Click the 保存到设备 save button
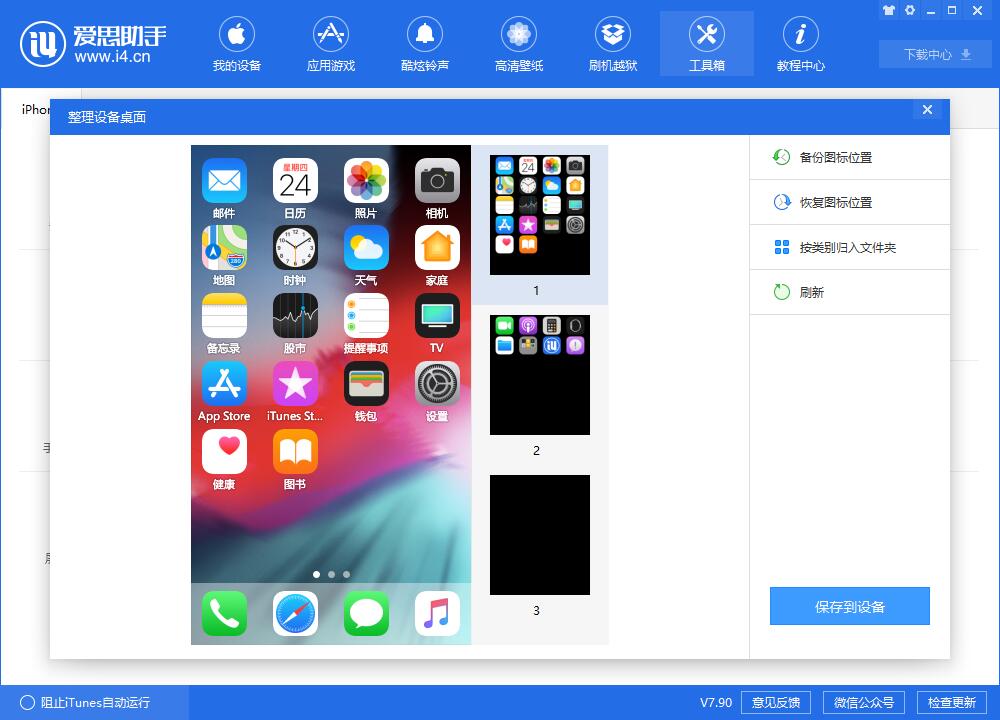 849,605
